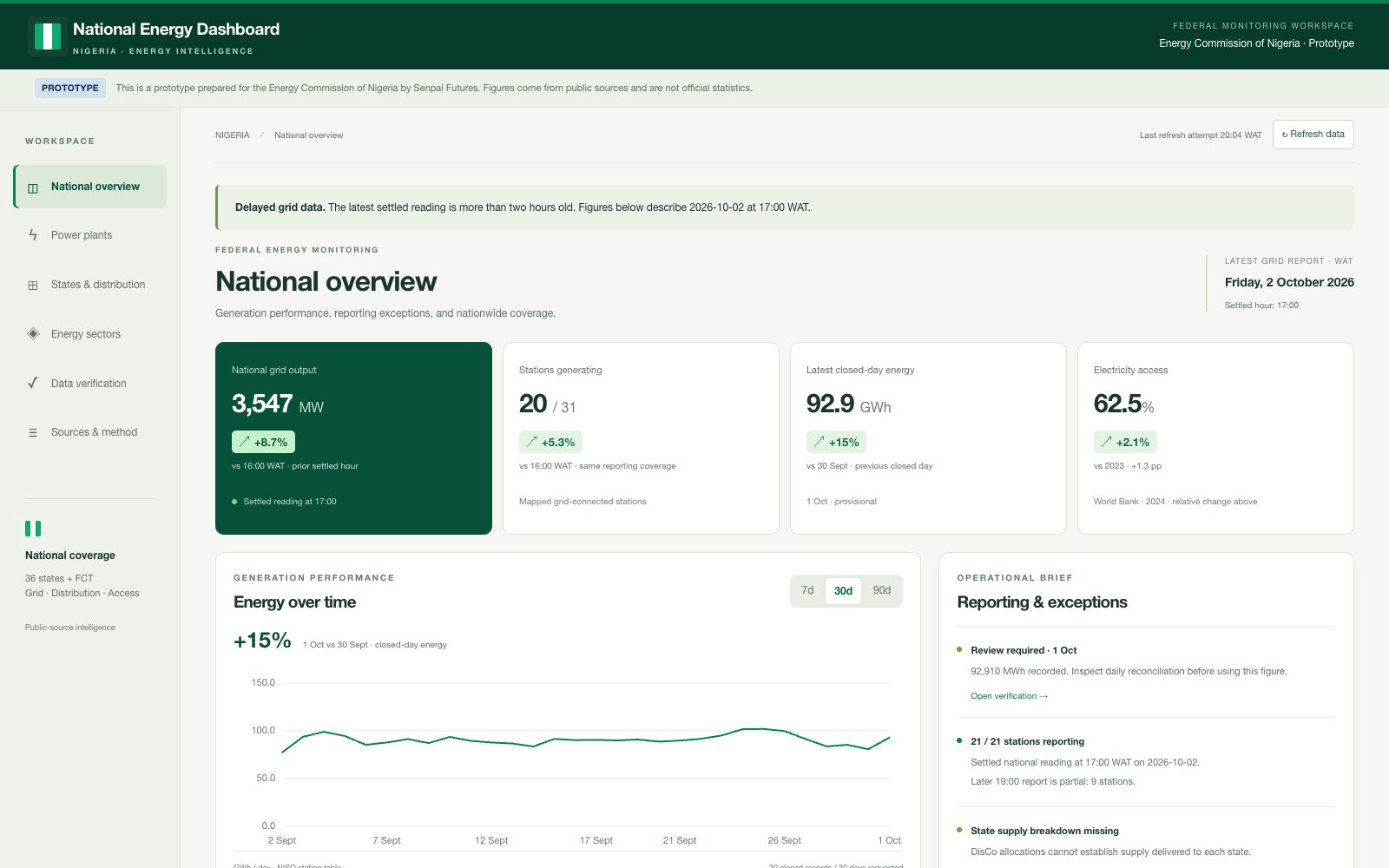Select the Stations generating card
The height and width of the screenshot is (868, 1389).
pyautogui.click(x=641, y=438)
